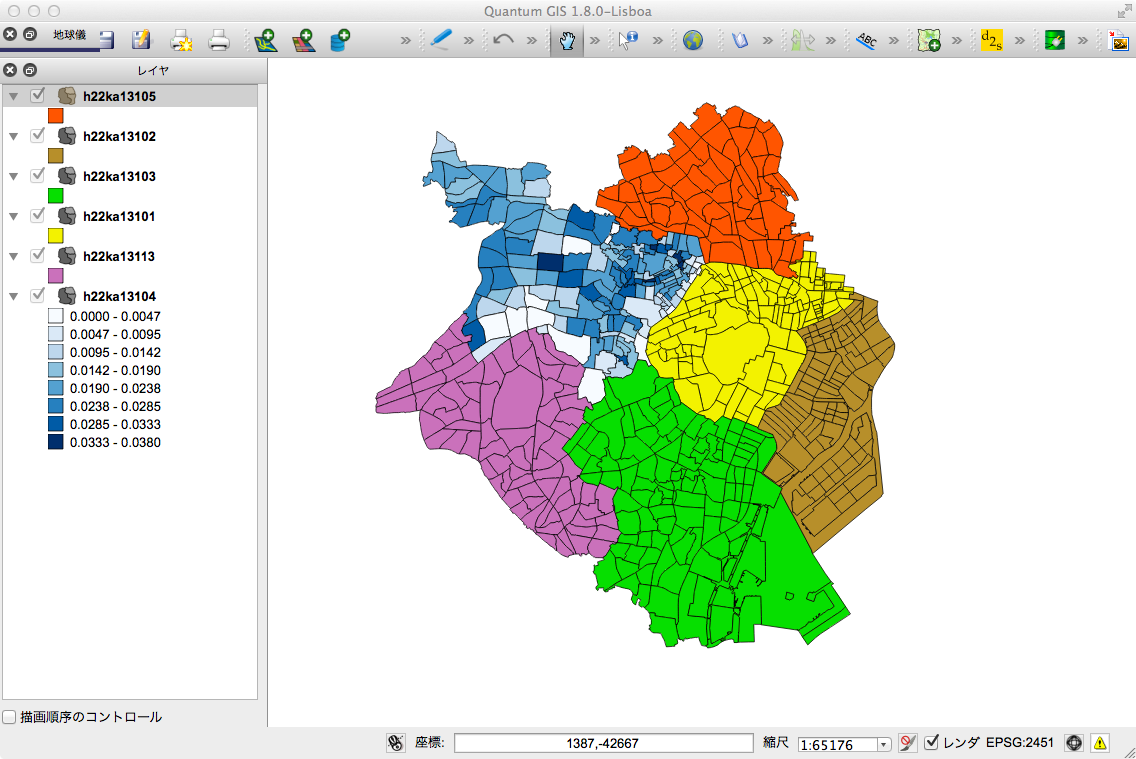Collapse the h22ka13104 layer legend

(14, 296)
